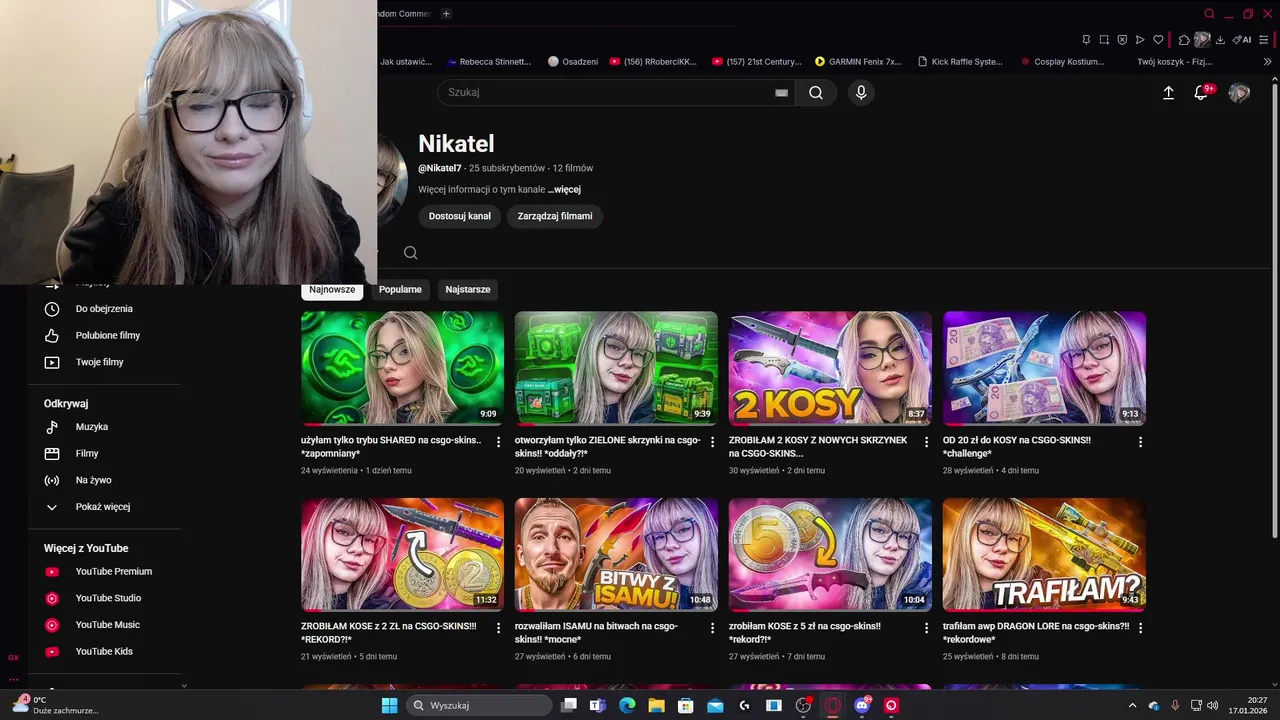Open Windows Start menu
Screen dimensions: 1280x720
pyautogui.click(x=389, y=705)
